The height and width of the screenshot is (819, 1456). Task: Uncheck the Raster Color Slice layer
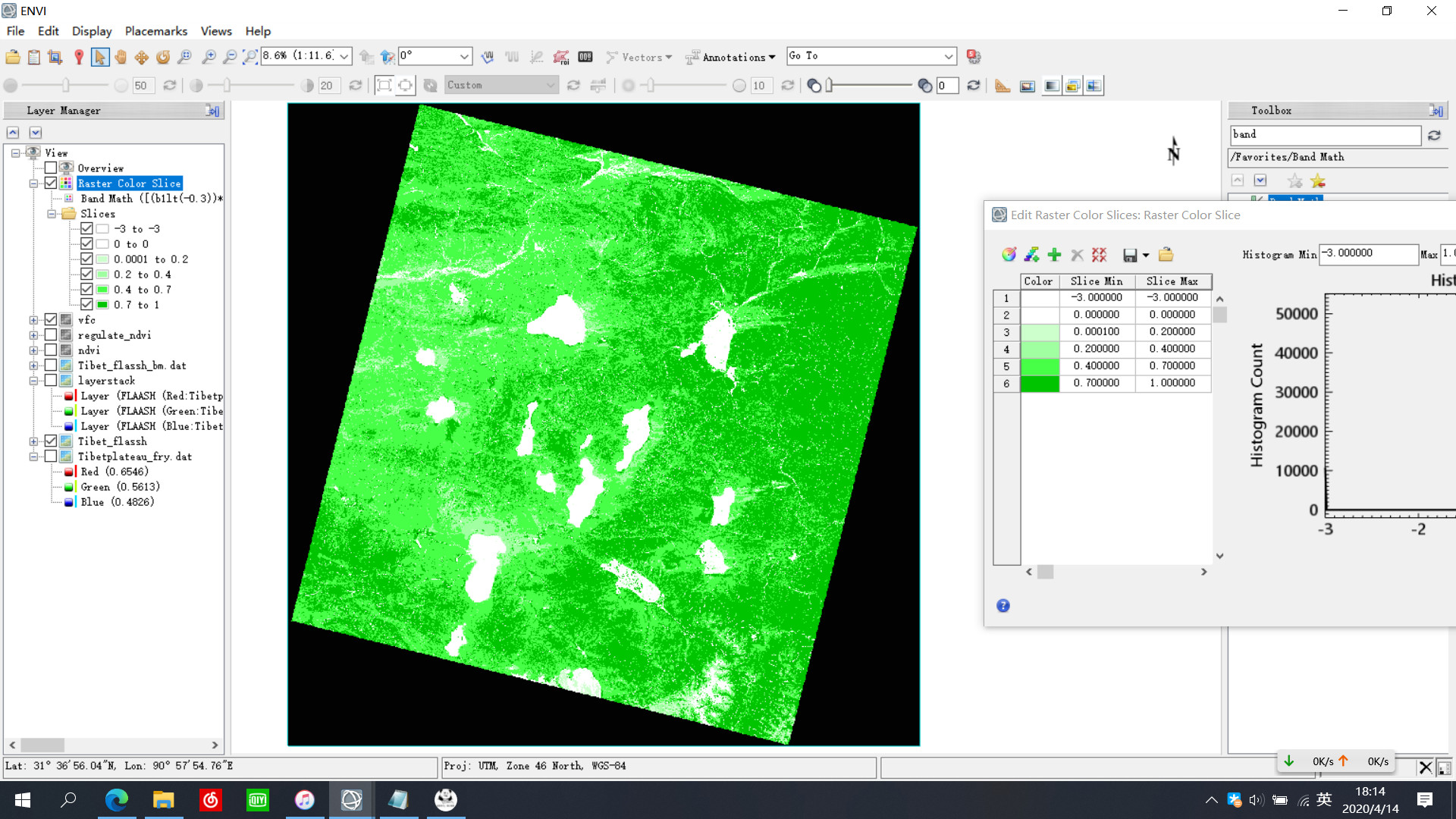click(x=51, y=184)
